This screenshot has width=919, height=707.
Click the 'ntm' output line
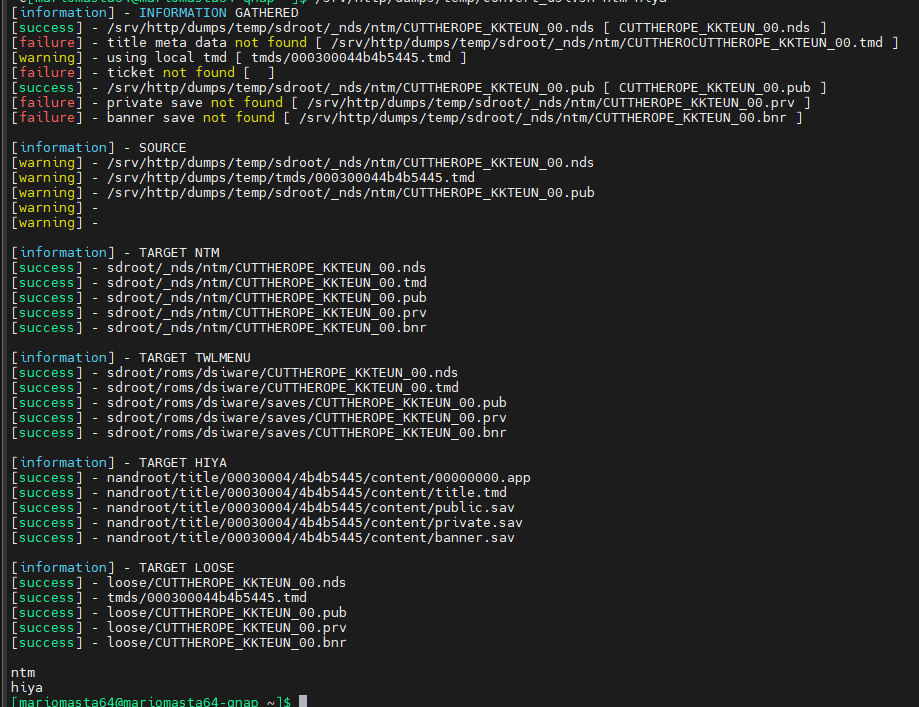tap(23, 672)
